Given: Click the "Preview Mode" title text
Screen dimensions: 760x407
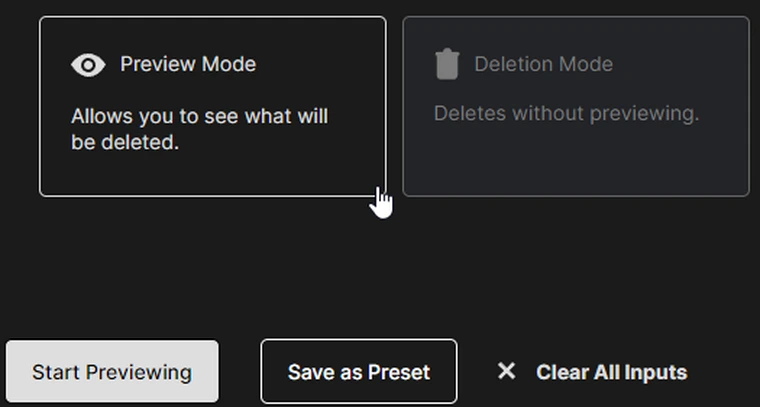Looking at the screenshot, I should (x=188, y=64).
